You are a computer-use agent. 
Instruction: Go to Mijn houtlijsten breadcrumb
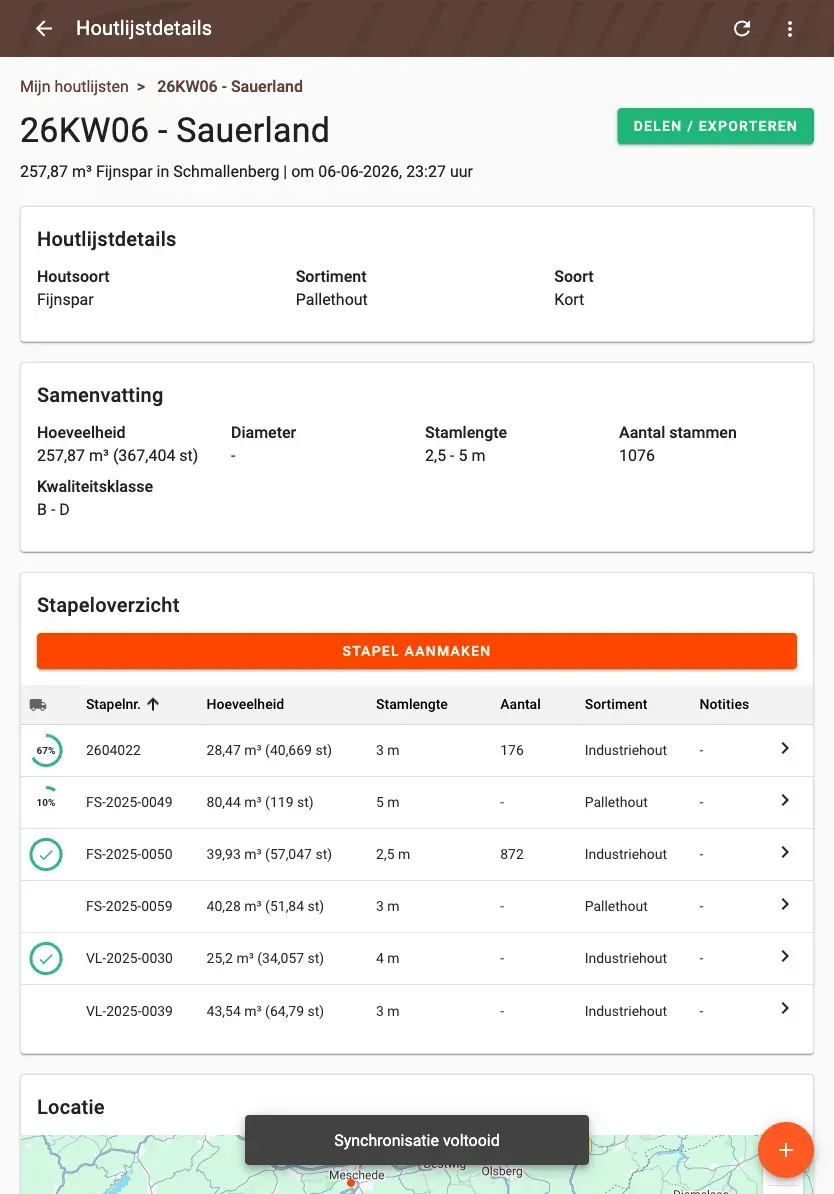(74, 86)
